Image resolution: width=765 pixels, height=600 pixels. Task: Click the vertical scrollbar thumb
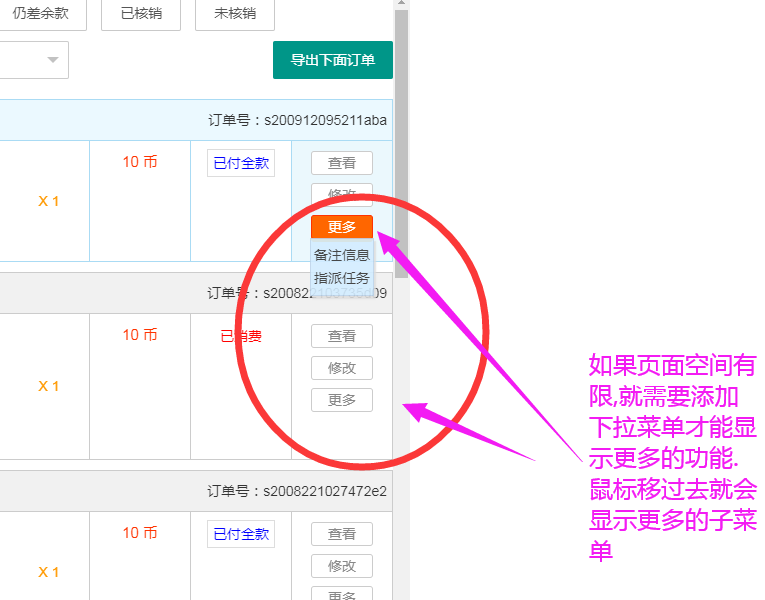[x=401, y=140]
